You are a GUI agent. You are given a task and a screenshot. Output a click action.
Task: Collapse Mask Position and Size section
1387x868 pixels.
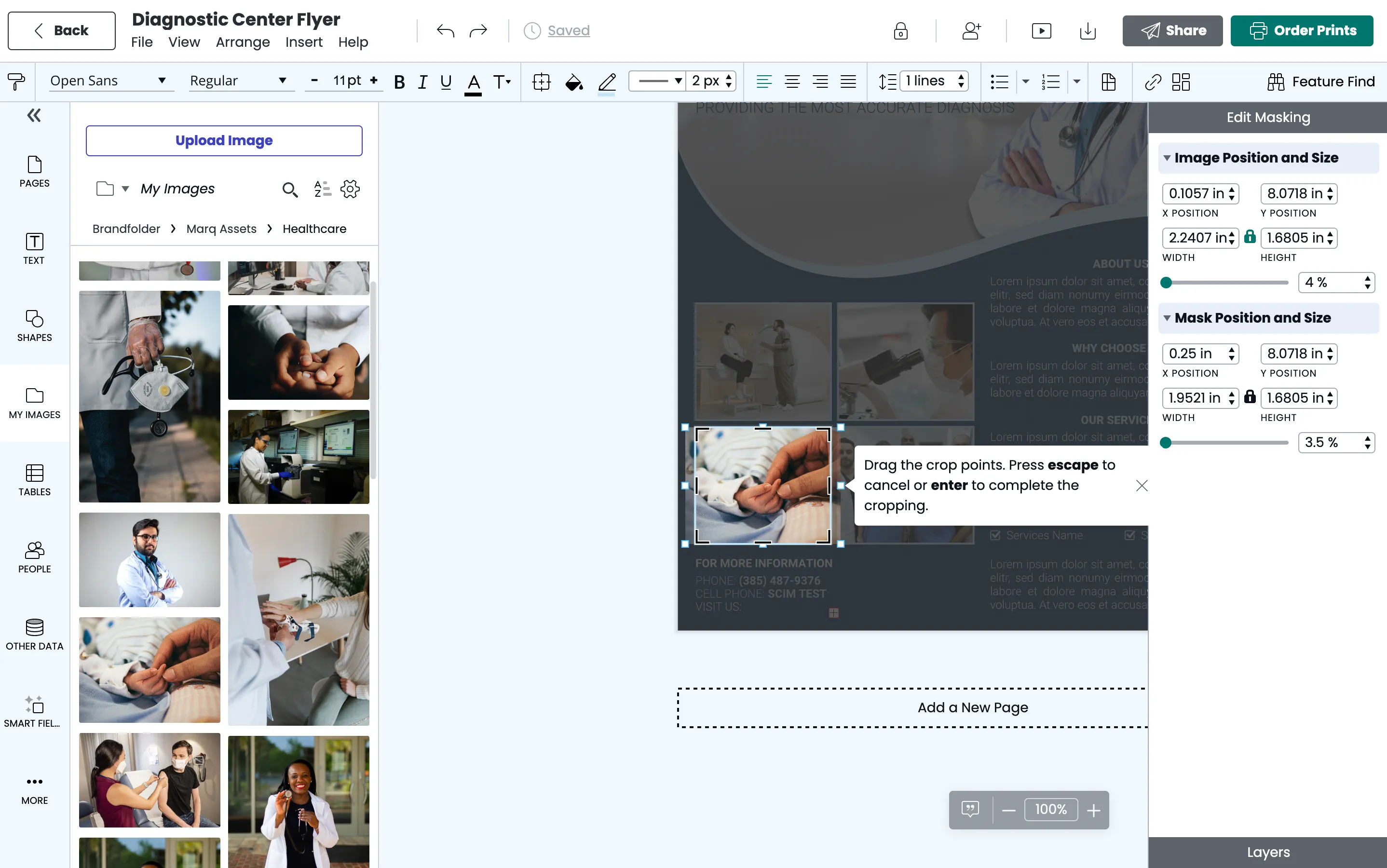click(1167, 318)
